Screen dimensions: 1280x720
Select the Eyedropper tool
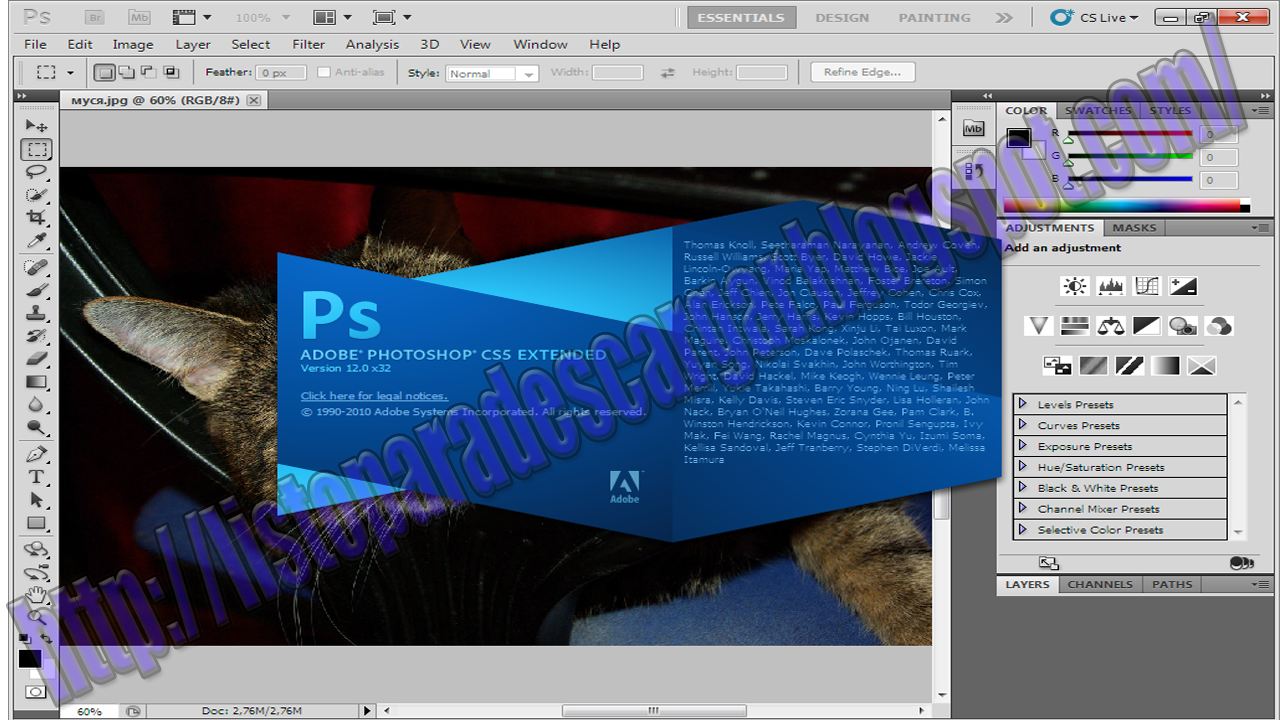(x=36, y=242)
